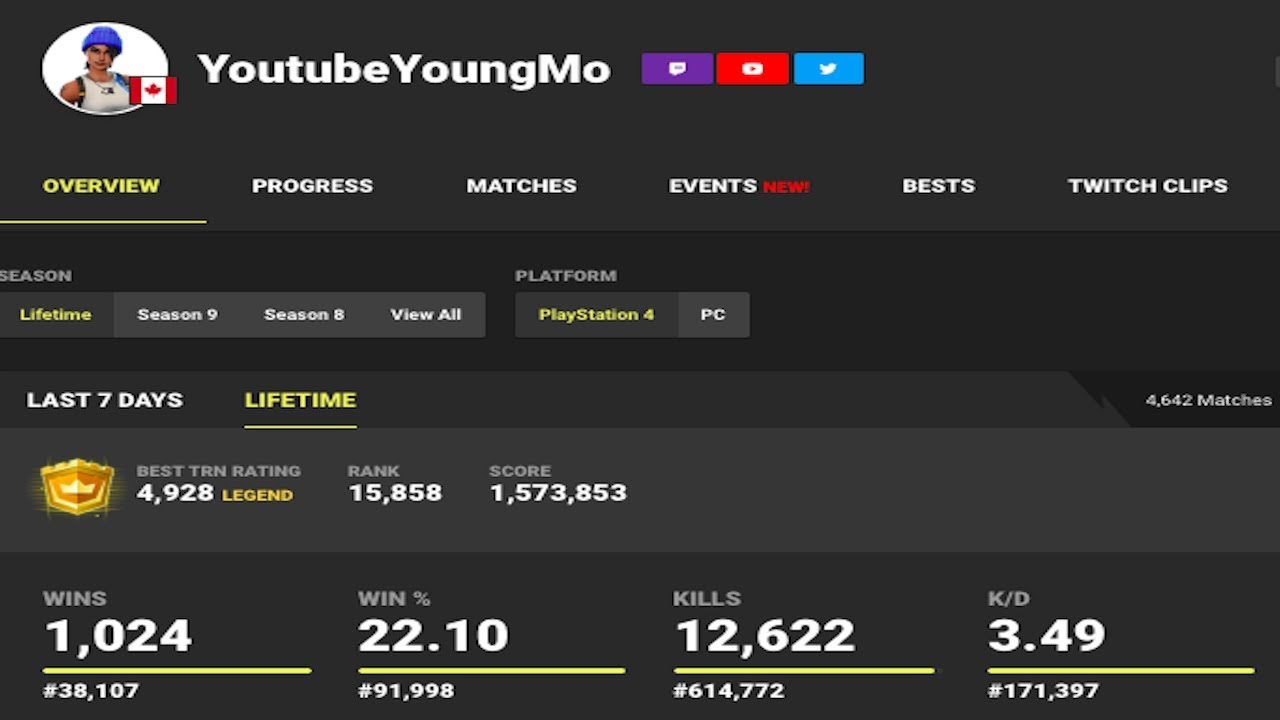Image resolution: width=1280 pixels, height=720 pixels.
Task: Click the YoutubeYoungMo username
Action: (404, 69)
